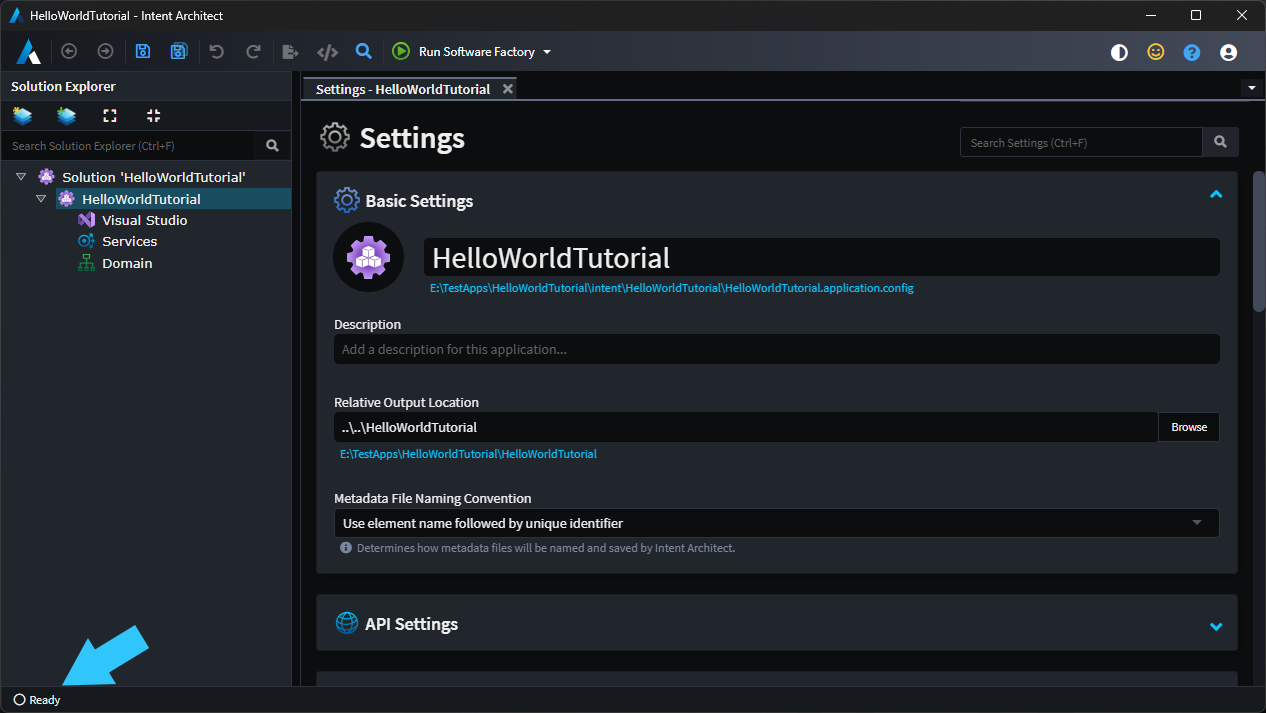Navigate back with the left arrow icon
This screenshot has width=1266, height=713.
click(69, 52)
